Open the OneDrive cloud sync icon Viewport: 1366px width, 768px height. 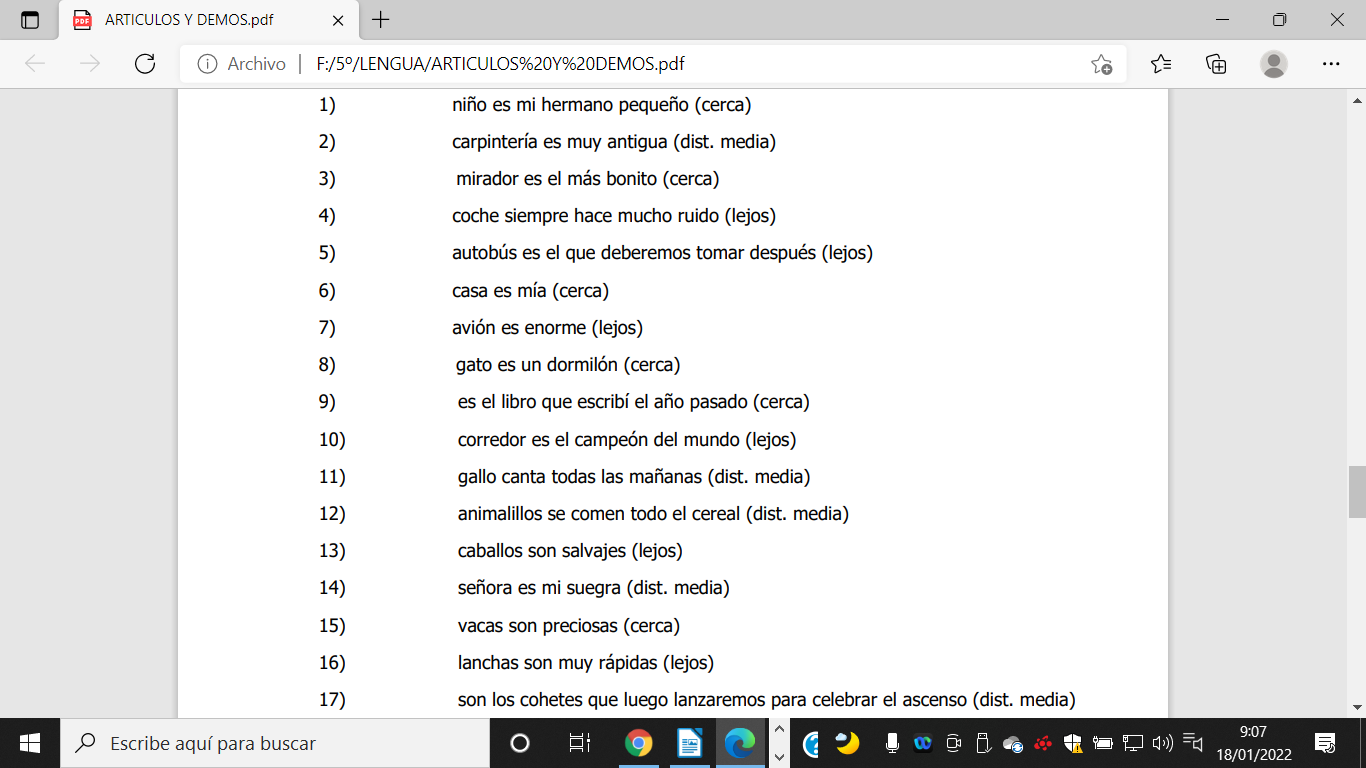(1013, 743)
